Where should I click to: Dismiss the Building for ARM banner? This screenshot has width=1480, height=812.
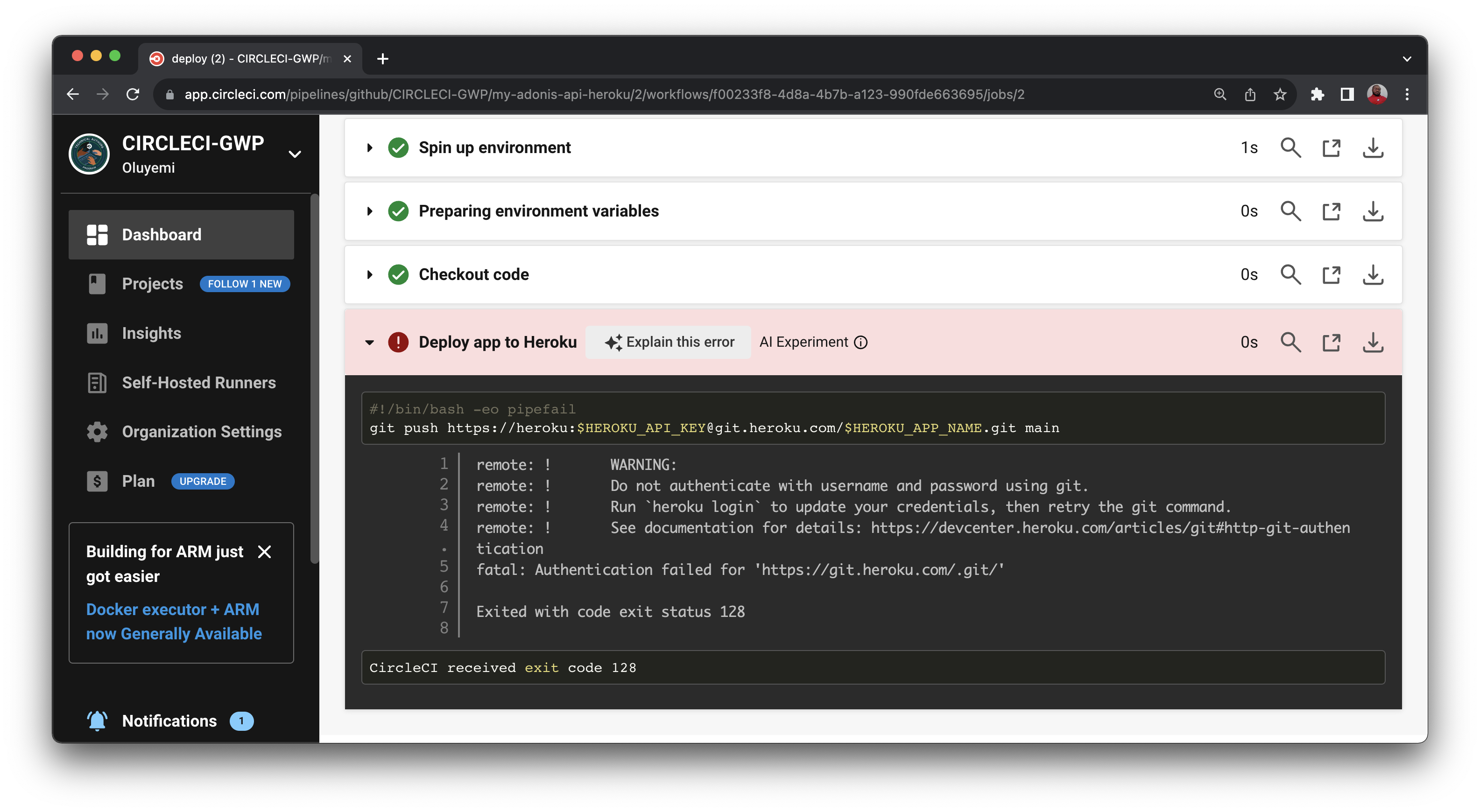click(264, 552)
